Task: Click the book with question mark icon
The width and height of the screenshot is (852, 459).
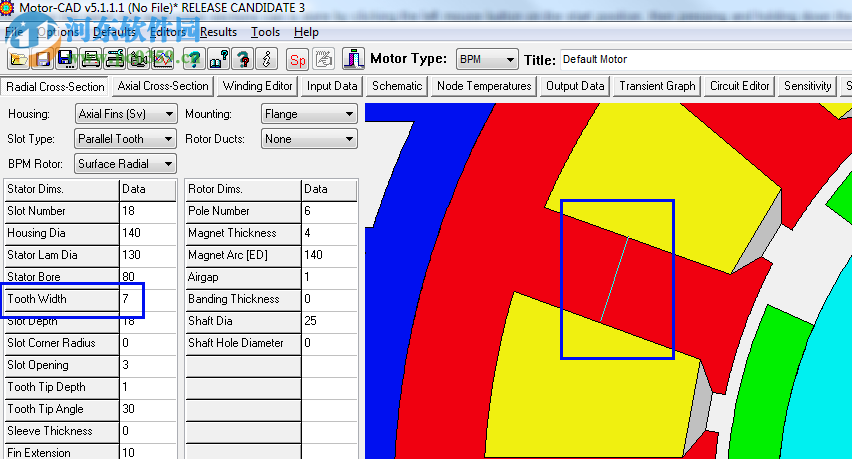Action: coord(218,59)
